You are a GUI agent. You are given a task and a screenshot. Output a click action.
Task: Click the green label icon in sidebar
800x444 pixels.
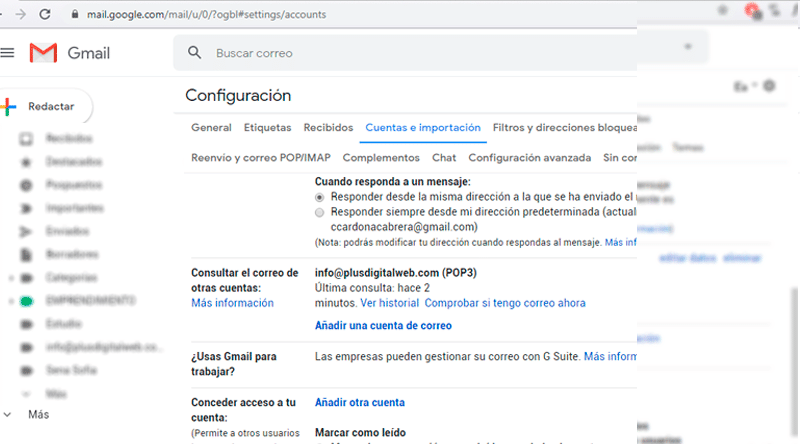26,301
